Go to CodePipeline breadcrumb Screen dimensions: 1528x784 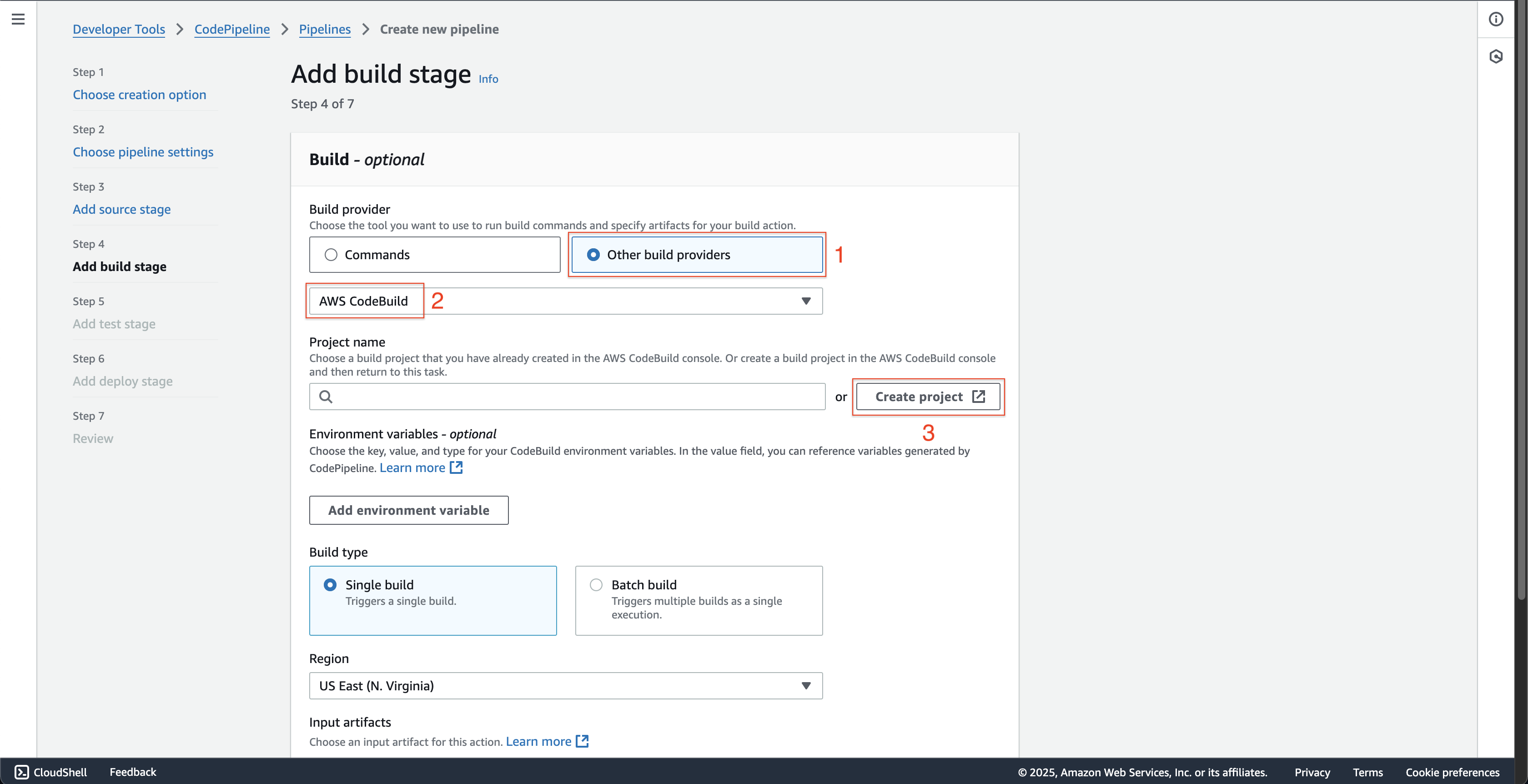pos(232,29)
